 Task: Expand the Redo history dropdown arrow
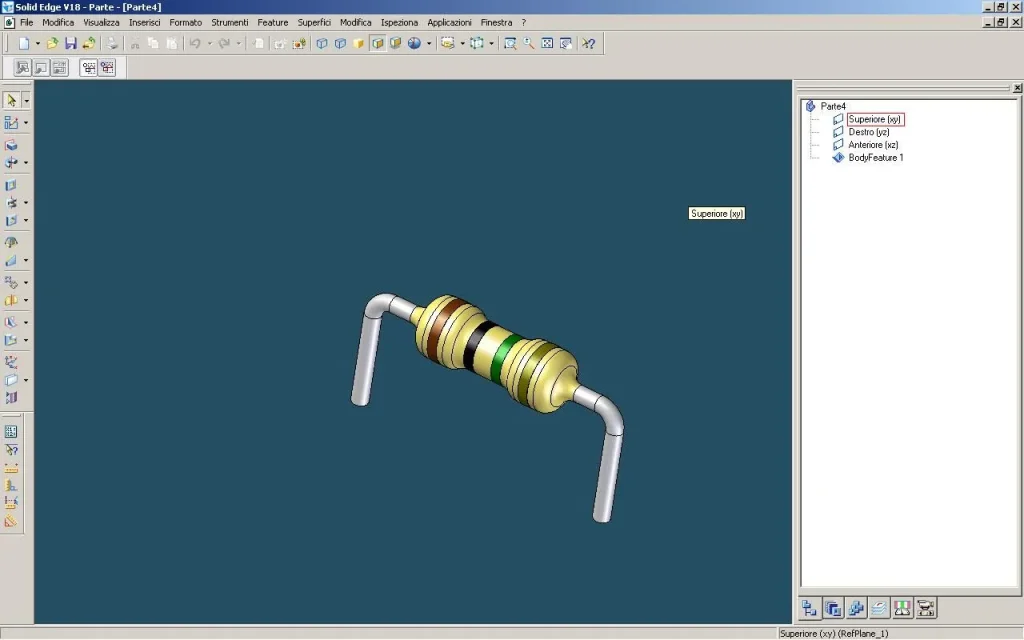point(238,44)
